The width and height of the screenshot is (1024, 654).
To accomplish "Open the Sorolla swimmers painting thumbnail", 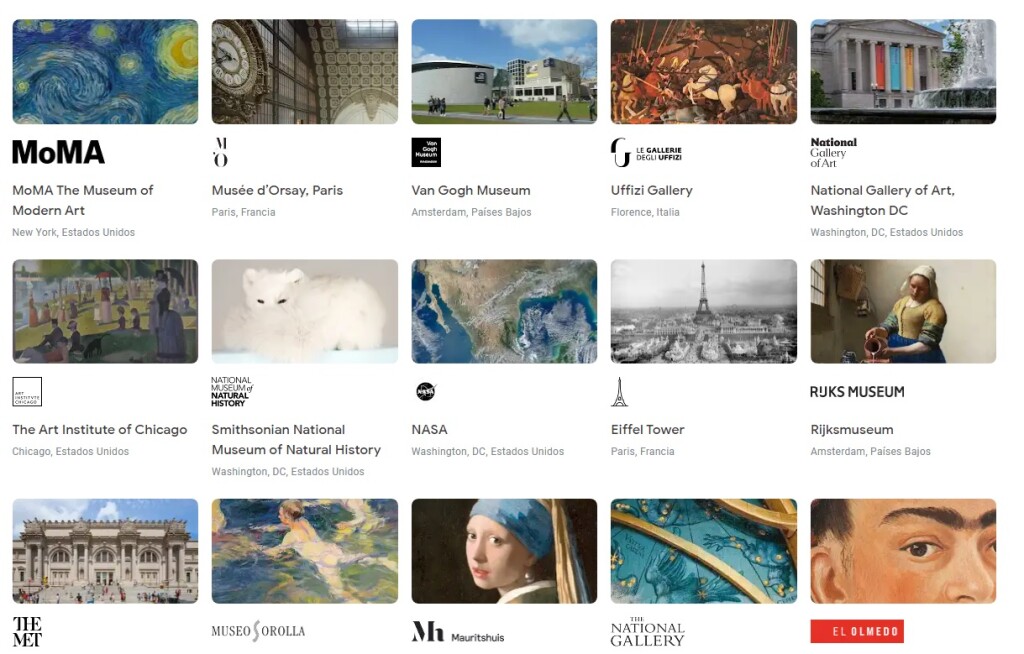I will [x=304, y=551].
